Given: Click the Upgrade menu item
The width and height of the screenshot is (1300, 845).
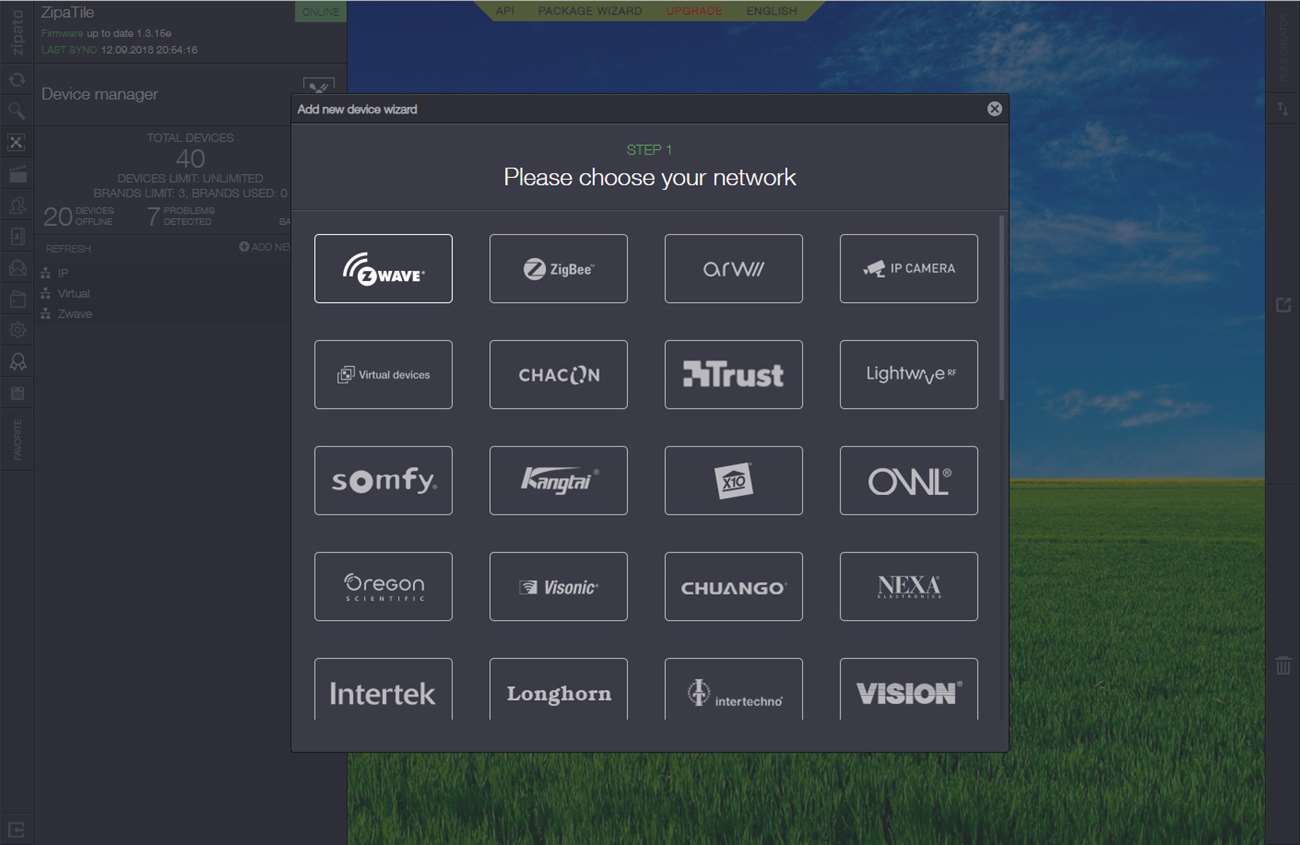Looking at the screenshot, I should [694, 10].
